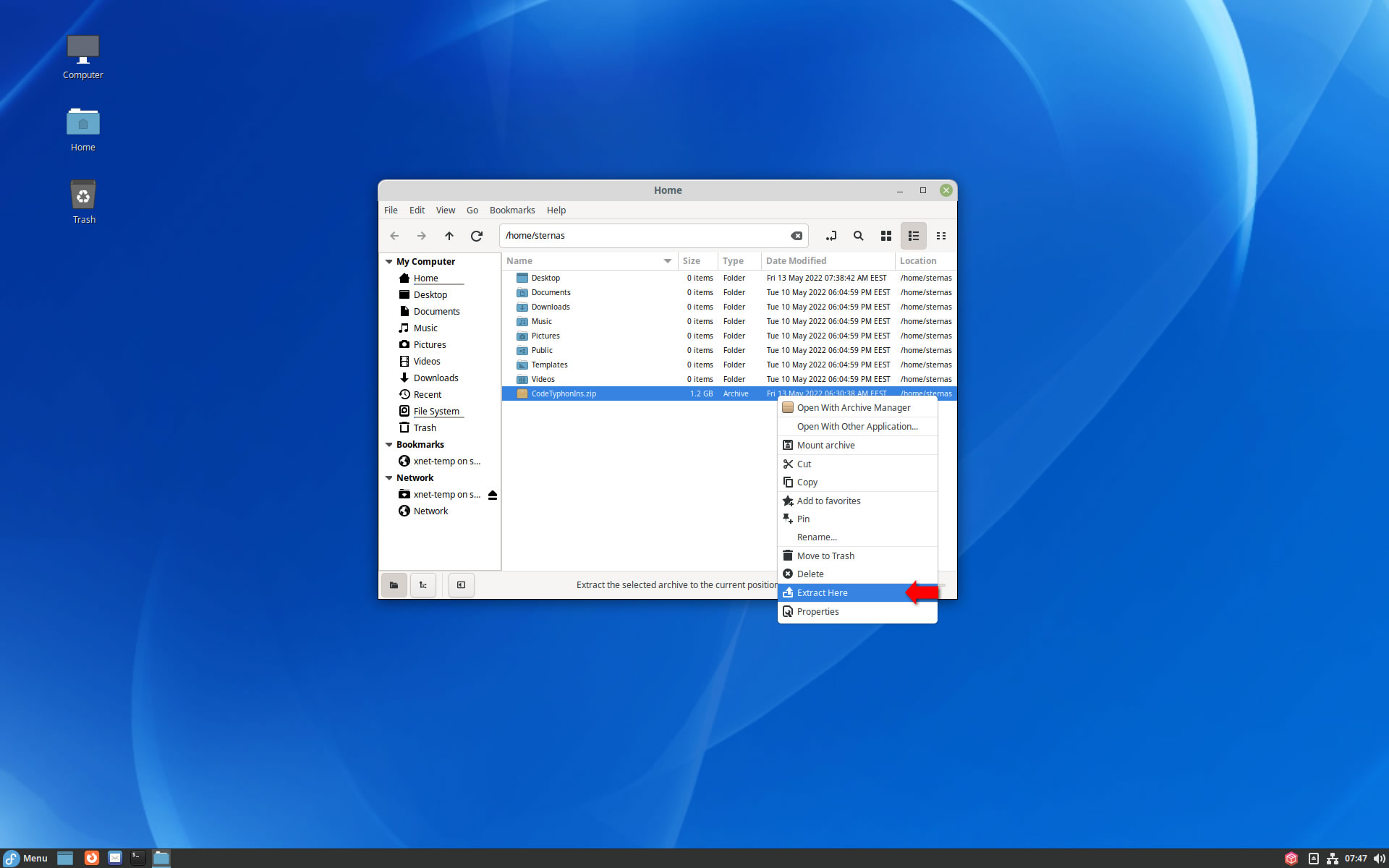
Task: Clear the path bar text
Action: click(796, 236)
